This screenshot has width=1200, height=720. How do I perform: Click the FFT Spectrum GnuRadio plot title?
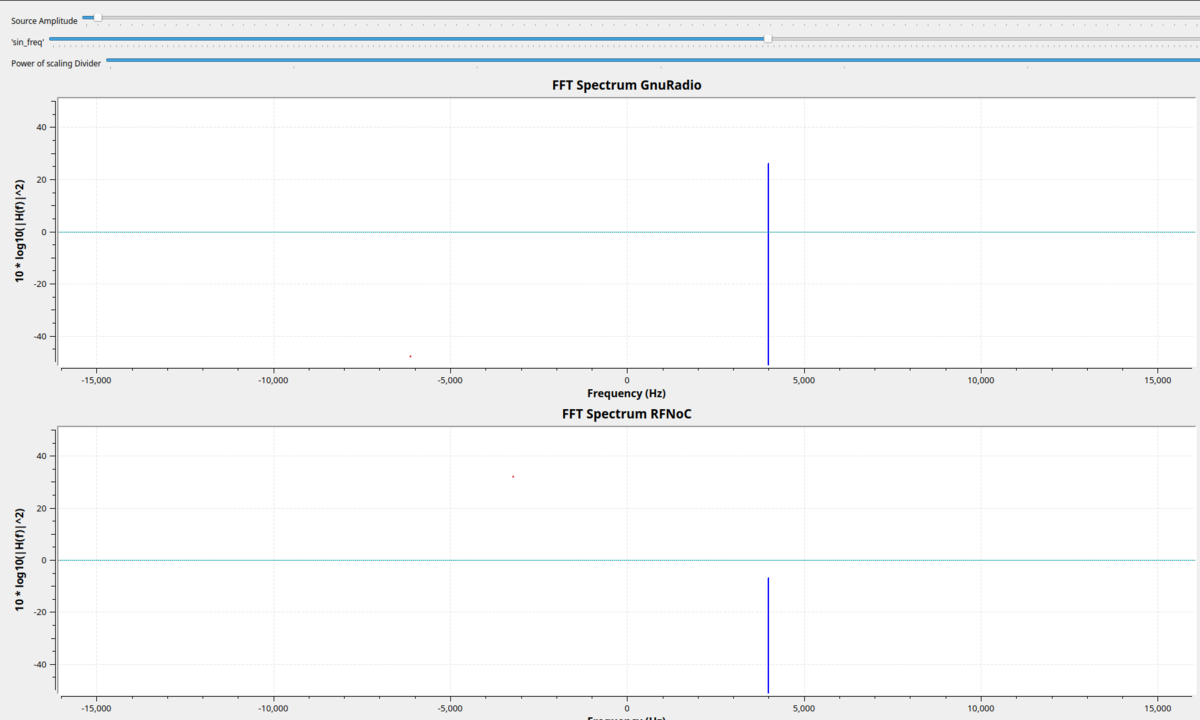(x=626, y=85)
